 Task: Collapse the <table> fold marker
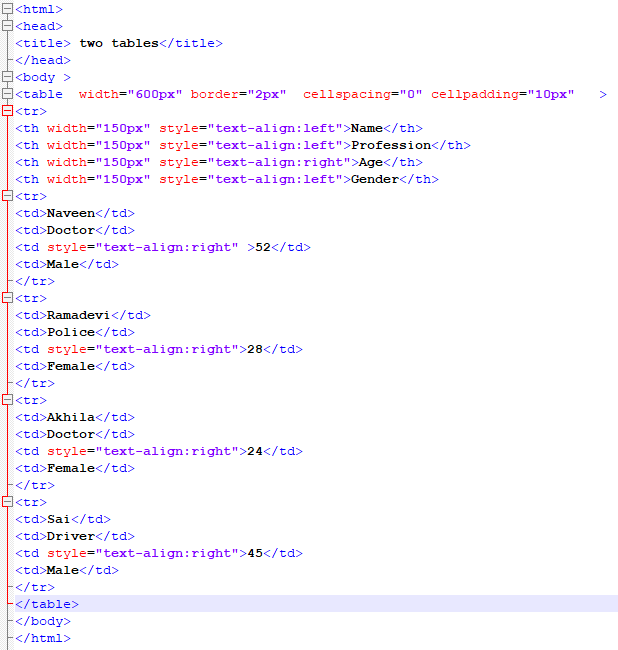pyautogui.click(x=7, y=93)
